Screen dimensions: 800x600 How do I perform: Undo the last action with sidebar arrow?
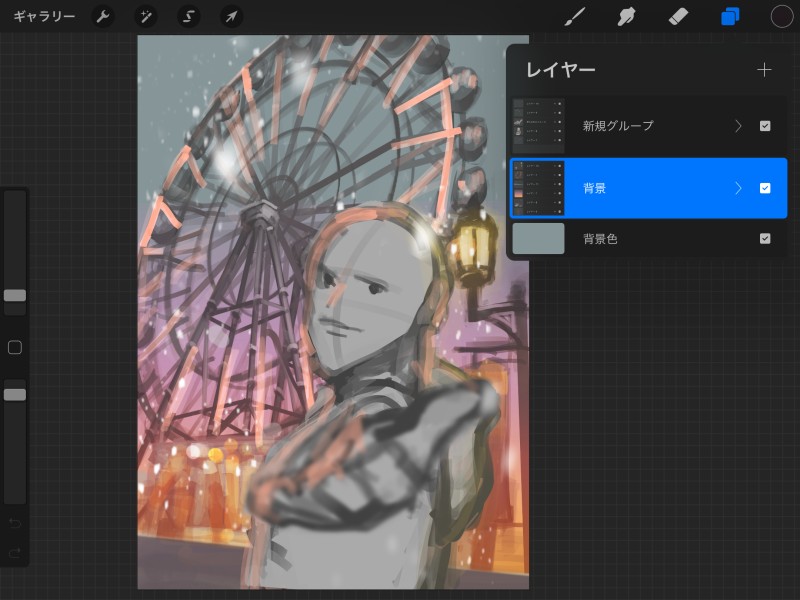click(x=15, y=523)
